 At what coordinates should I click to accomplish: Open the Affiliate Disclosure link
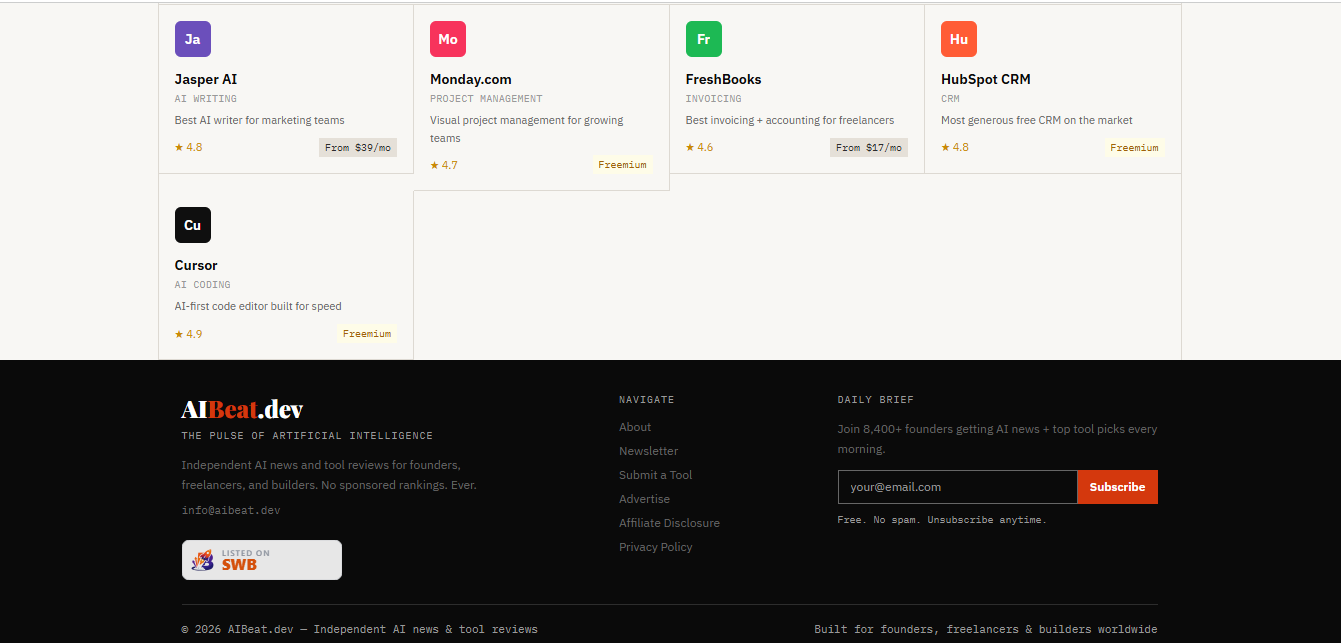669,523
